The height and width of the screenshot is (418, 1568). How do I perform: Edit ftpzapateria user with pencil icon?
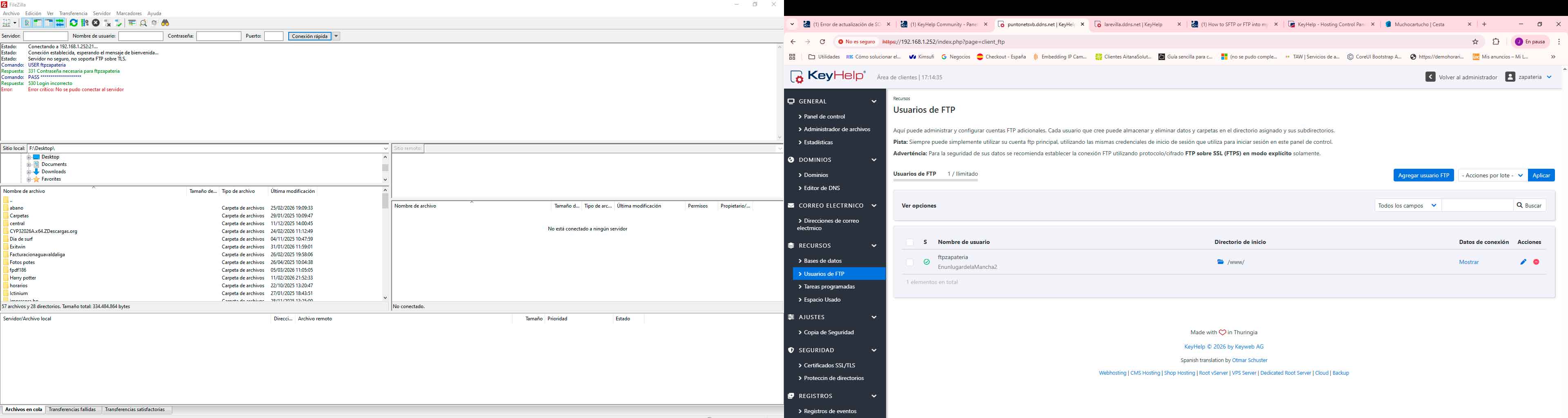(x=1523, y=262)
